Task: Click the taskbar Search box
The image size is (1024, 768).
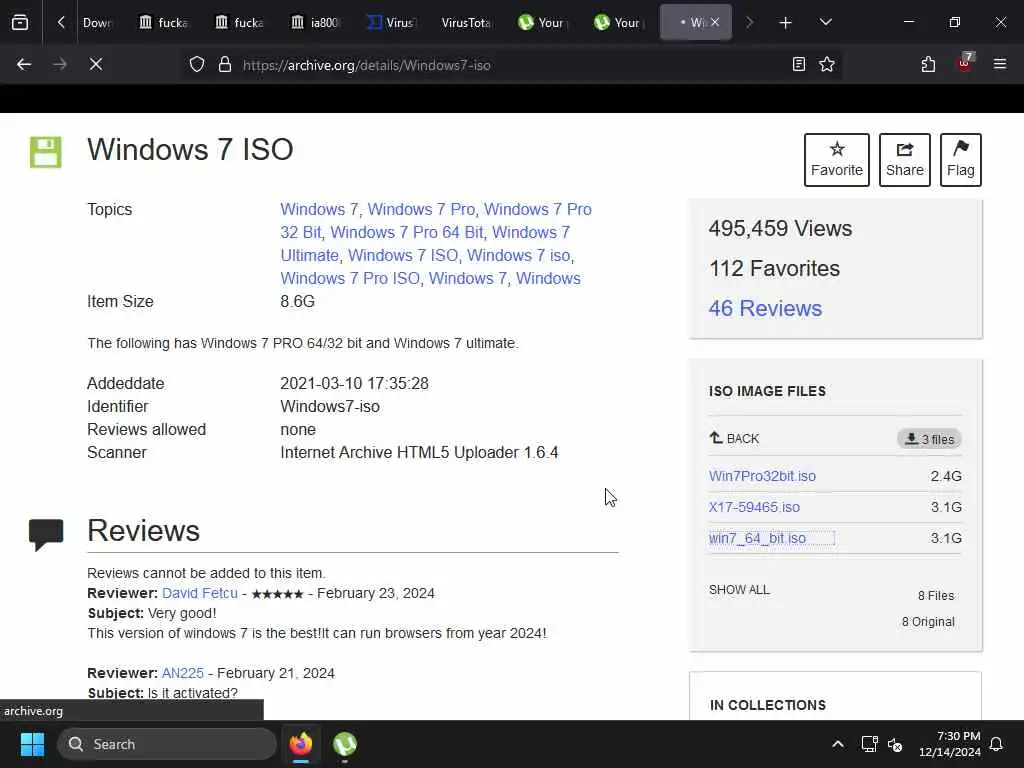Action: tap(167, 744)
